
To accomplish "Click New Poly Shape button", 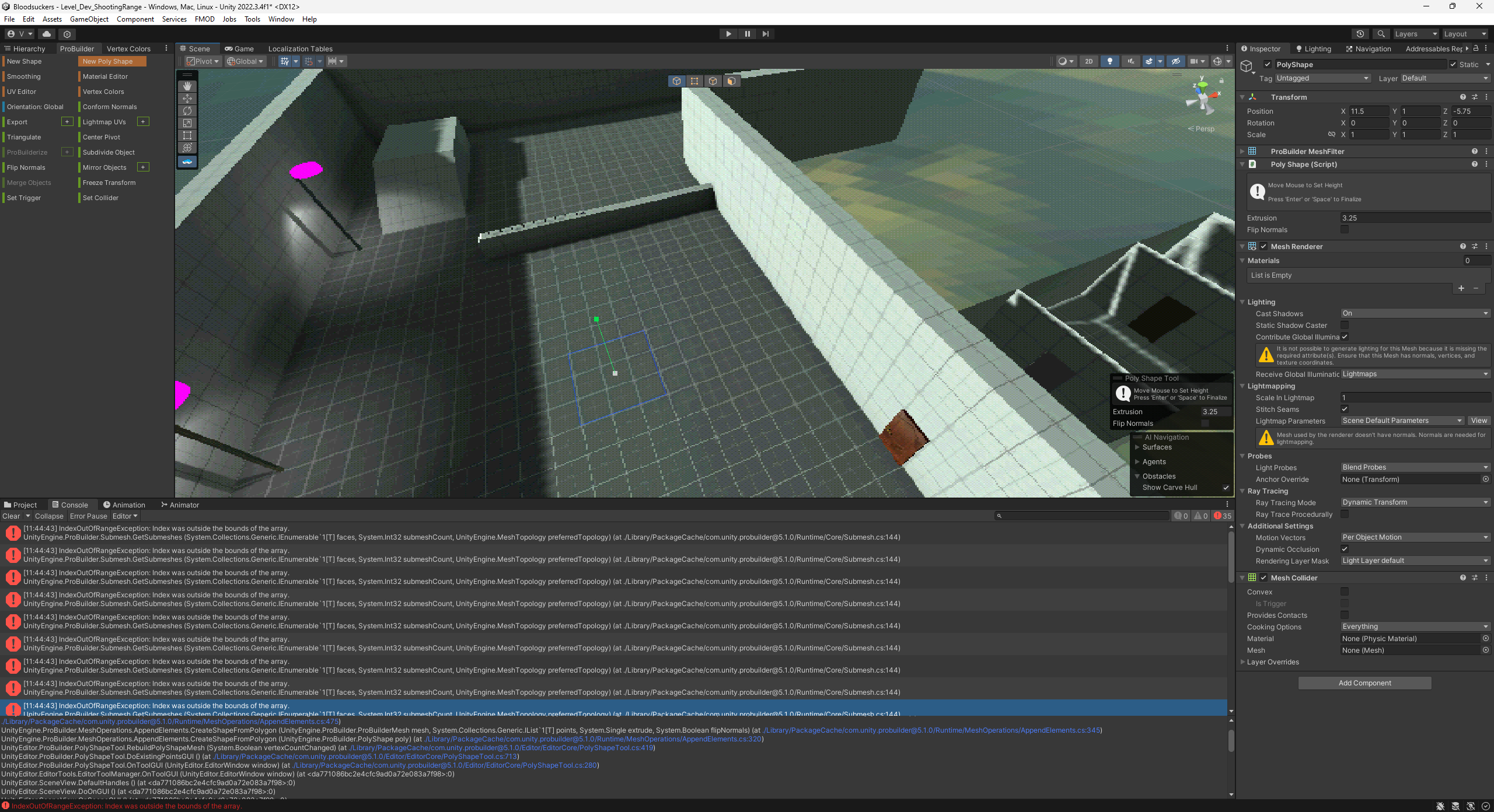I will coord(112,61).
